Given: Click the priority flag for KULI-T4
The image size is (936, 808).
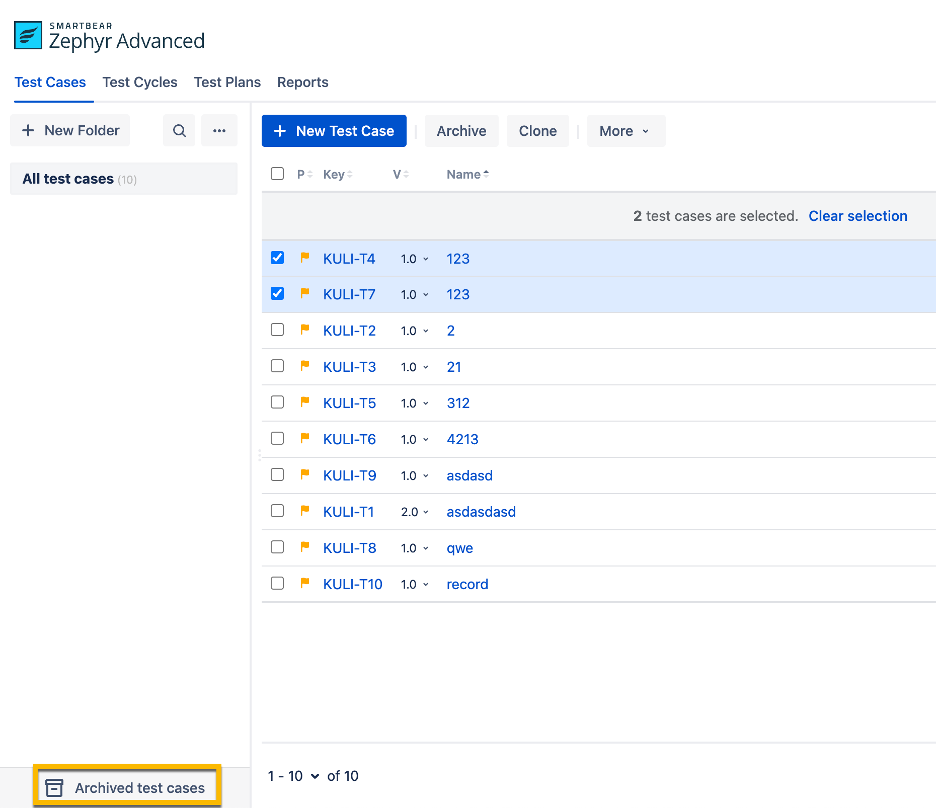Looking at the screenshot, I should click(x=305, y=258).
